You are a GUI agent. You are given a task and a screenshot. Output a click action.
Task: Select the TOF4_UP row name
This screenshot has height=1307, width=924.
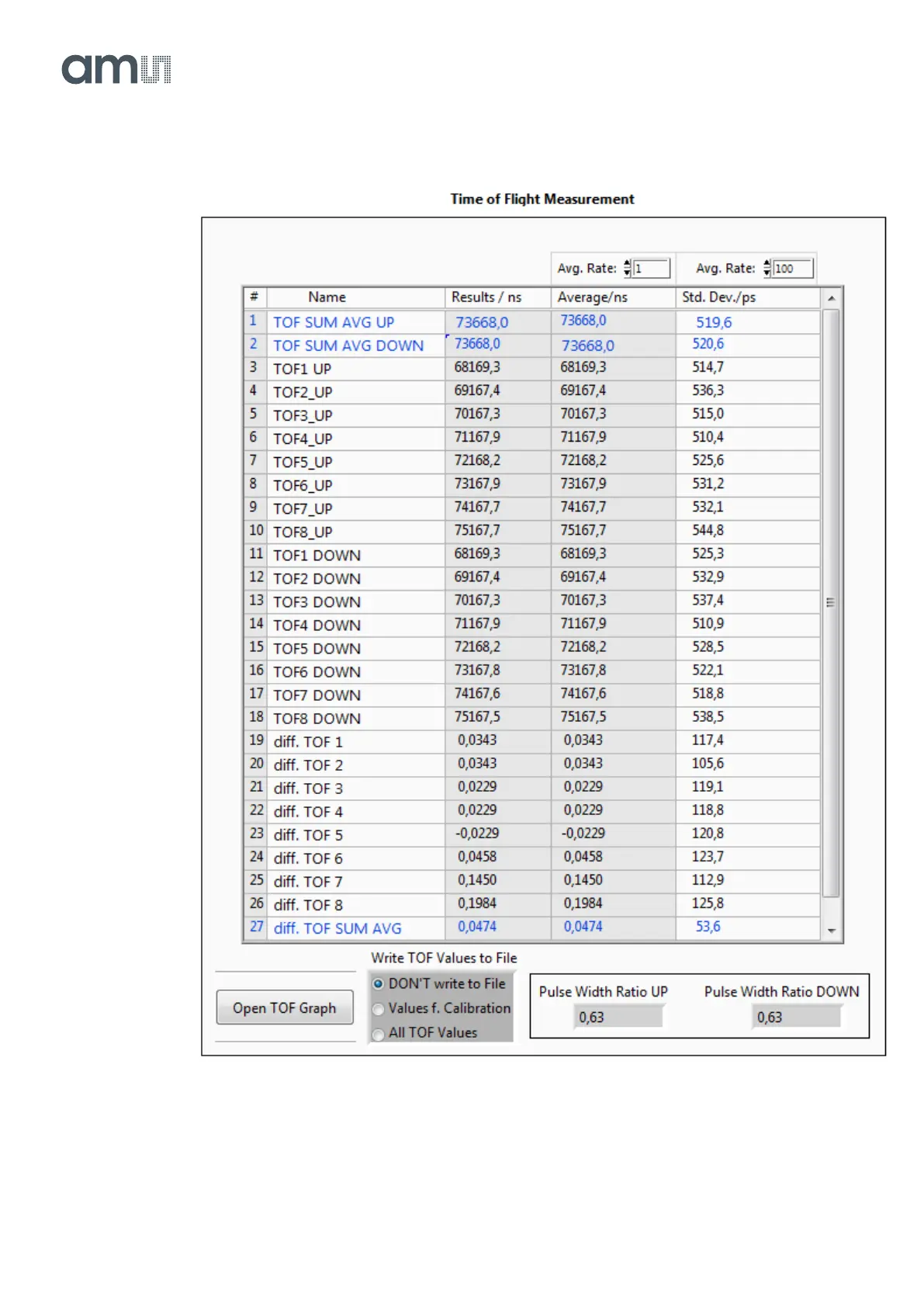coord(303,439)
